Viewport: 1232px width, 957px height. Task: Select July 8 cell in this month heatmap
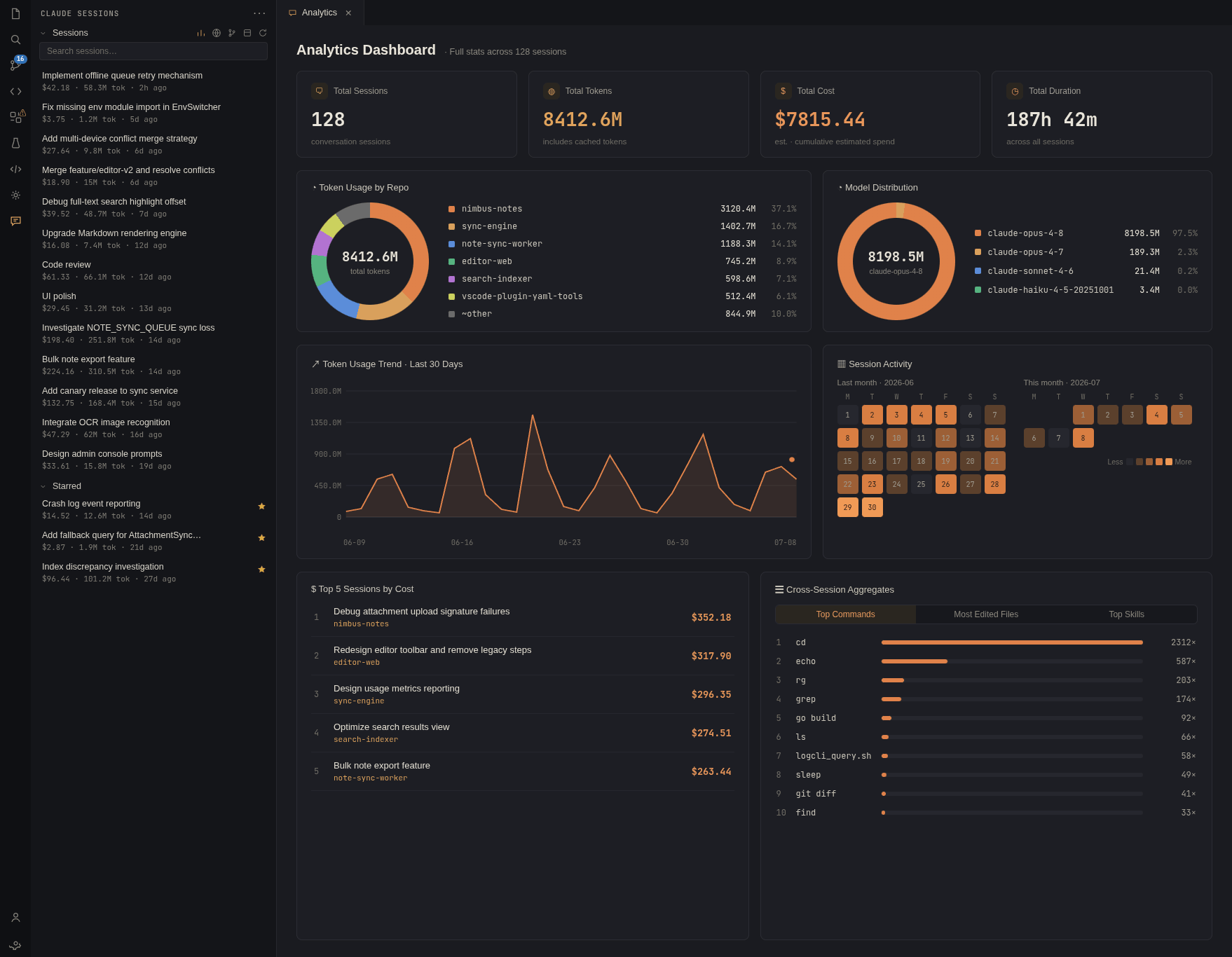[x=1083, y=438]
